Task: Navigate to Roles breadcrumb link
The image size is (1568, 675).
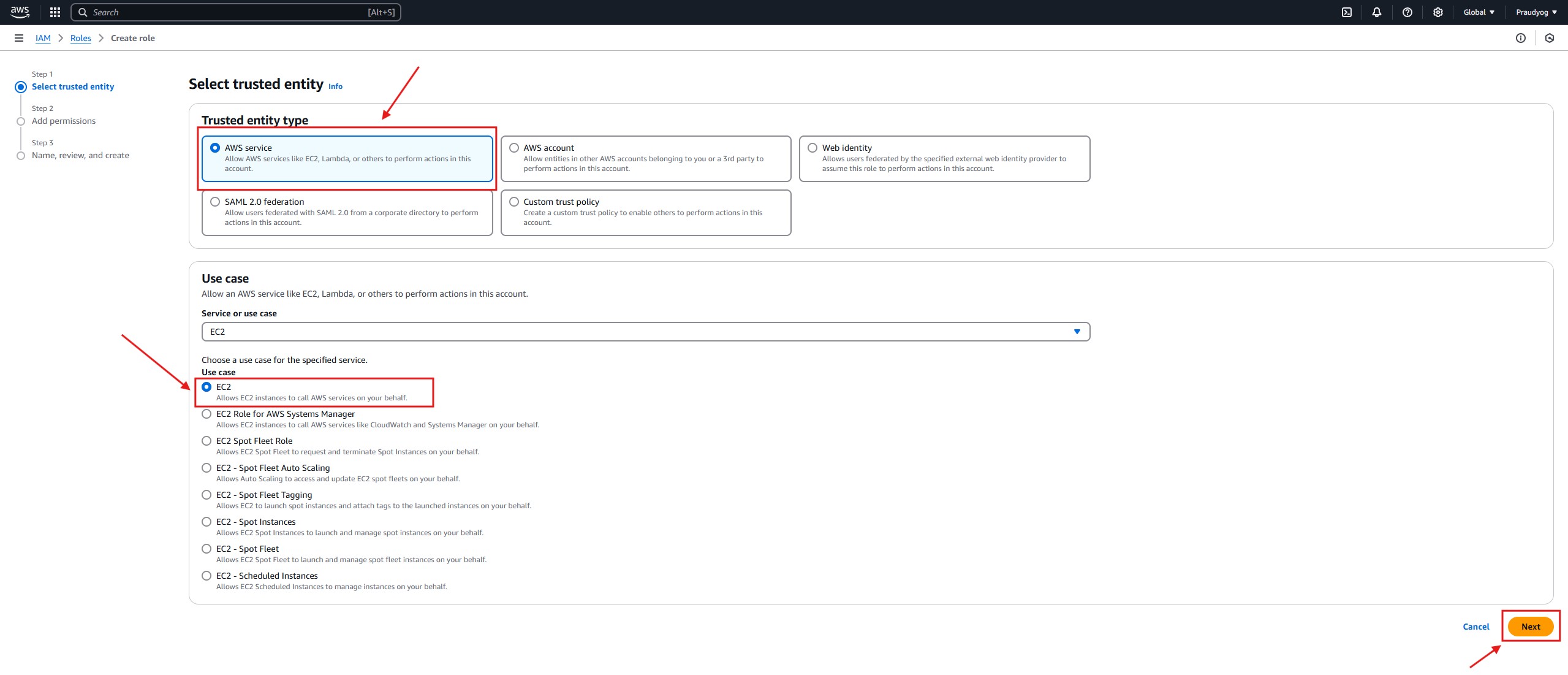Action: tap(80, 38)
